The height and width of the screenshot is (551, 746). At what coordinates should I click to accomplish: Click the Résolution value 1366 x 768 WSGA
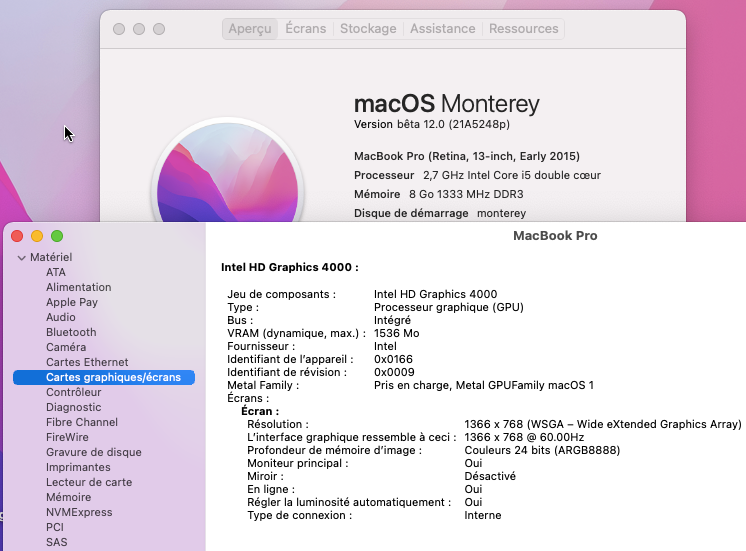[603, 424]
